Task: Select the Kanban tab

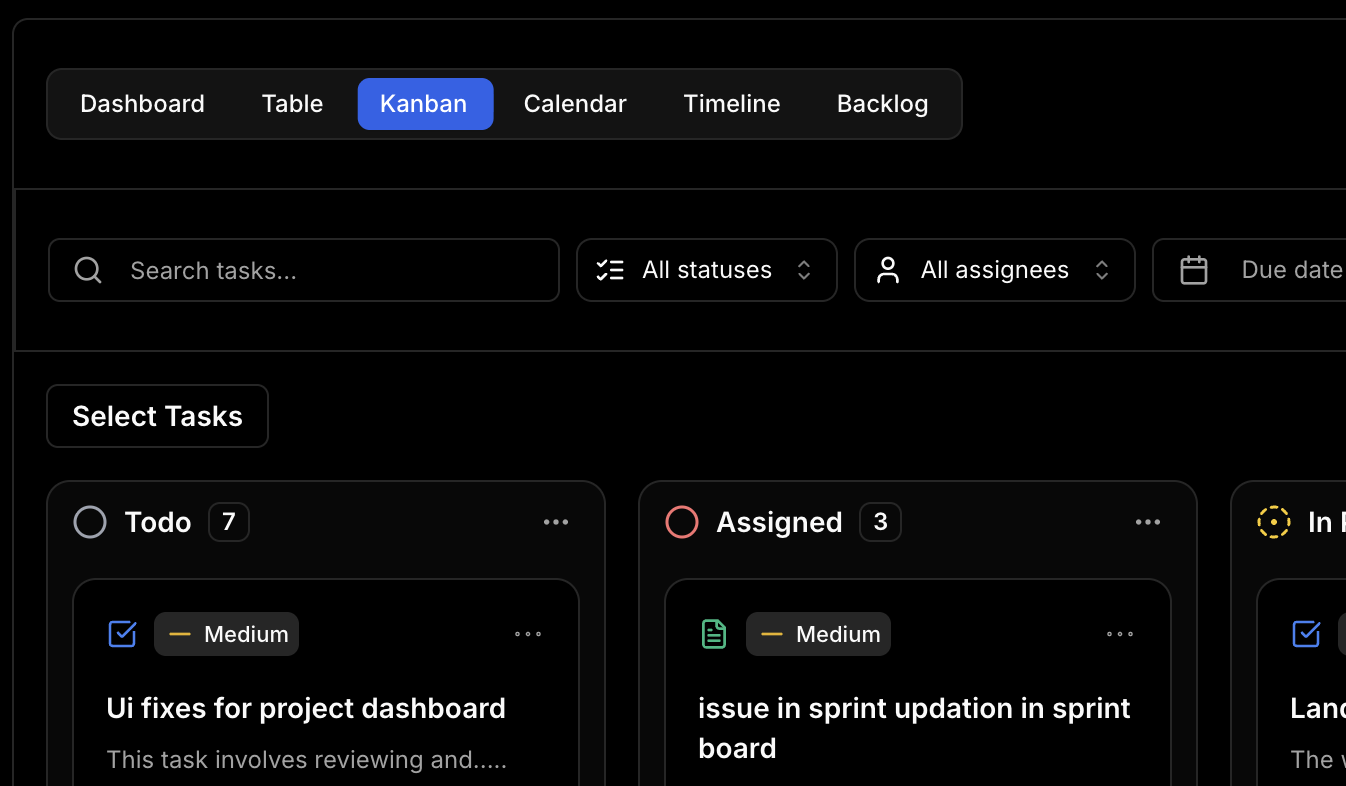Action: pyautogui.click(x=425, y=104)
